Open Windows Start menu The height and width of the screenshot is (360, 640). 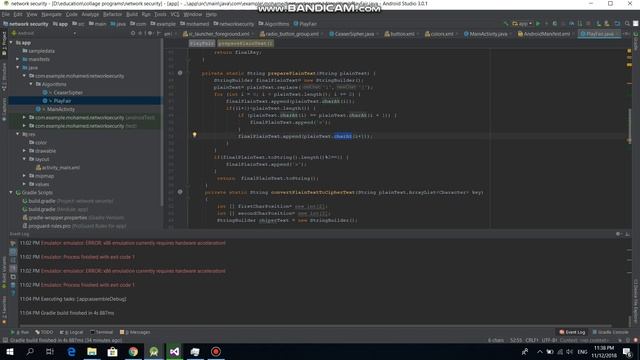[9, 351]
